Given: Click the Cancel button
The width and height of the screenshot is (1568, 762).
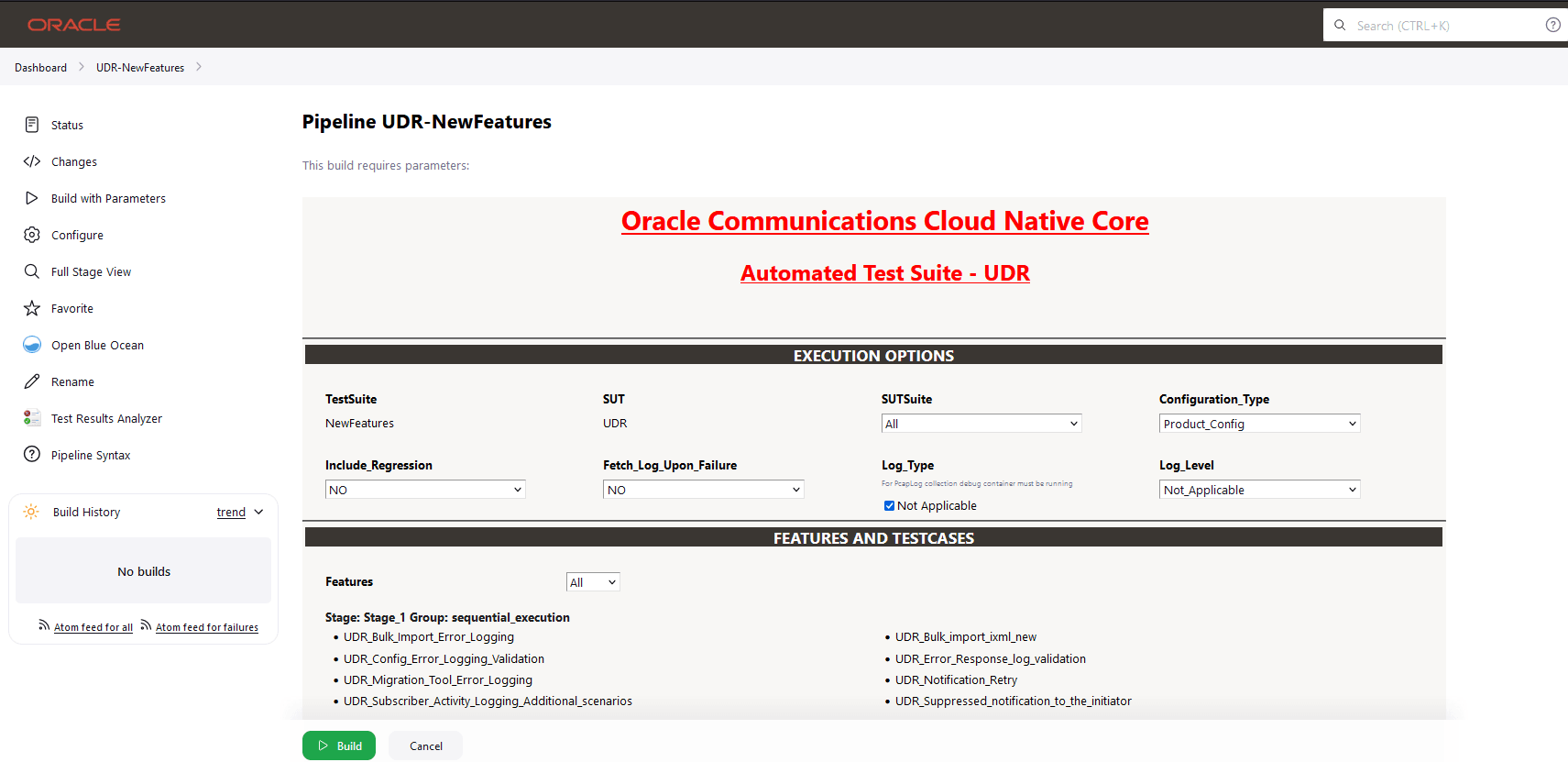Looking at the screenshot, I should (x=425, y=745).
